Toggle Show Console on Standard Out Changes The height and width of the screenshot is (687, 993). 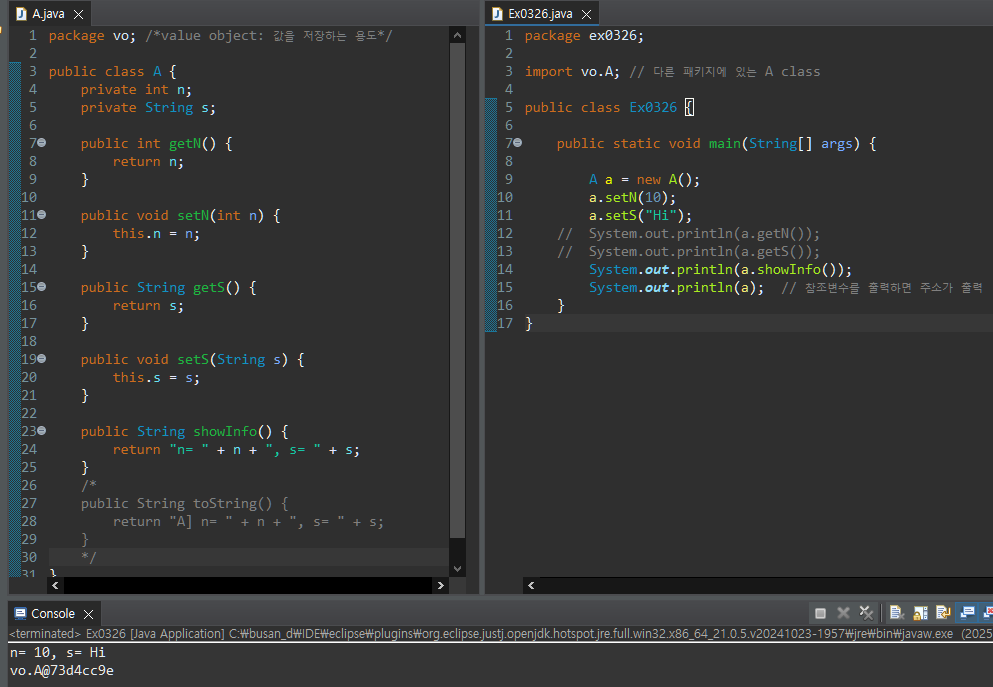(x=966, y=612)
